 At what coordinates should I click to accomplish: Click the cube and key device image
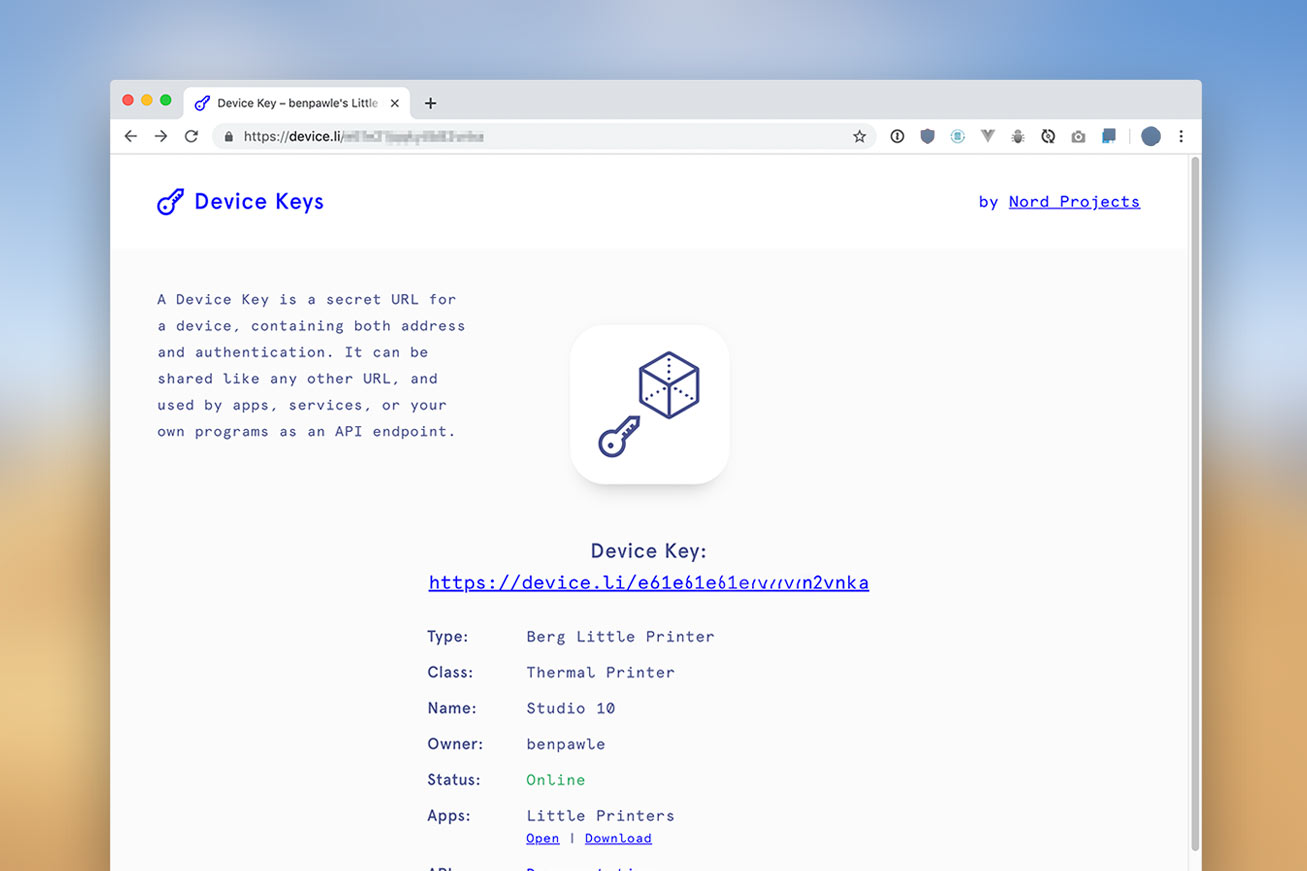click(650, 404)
